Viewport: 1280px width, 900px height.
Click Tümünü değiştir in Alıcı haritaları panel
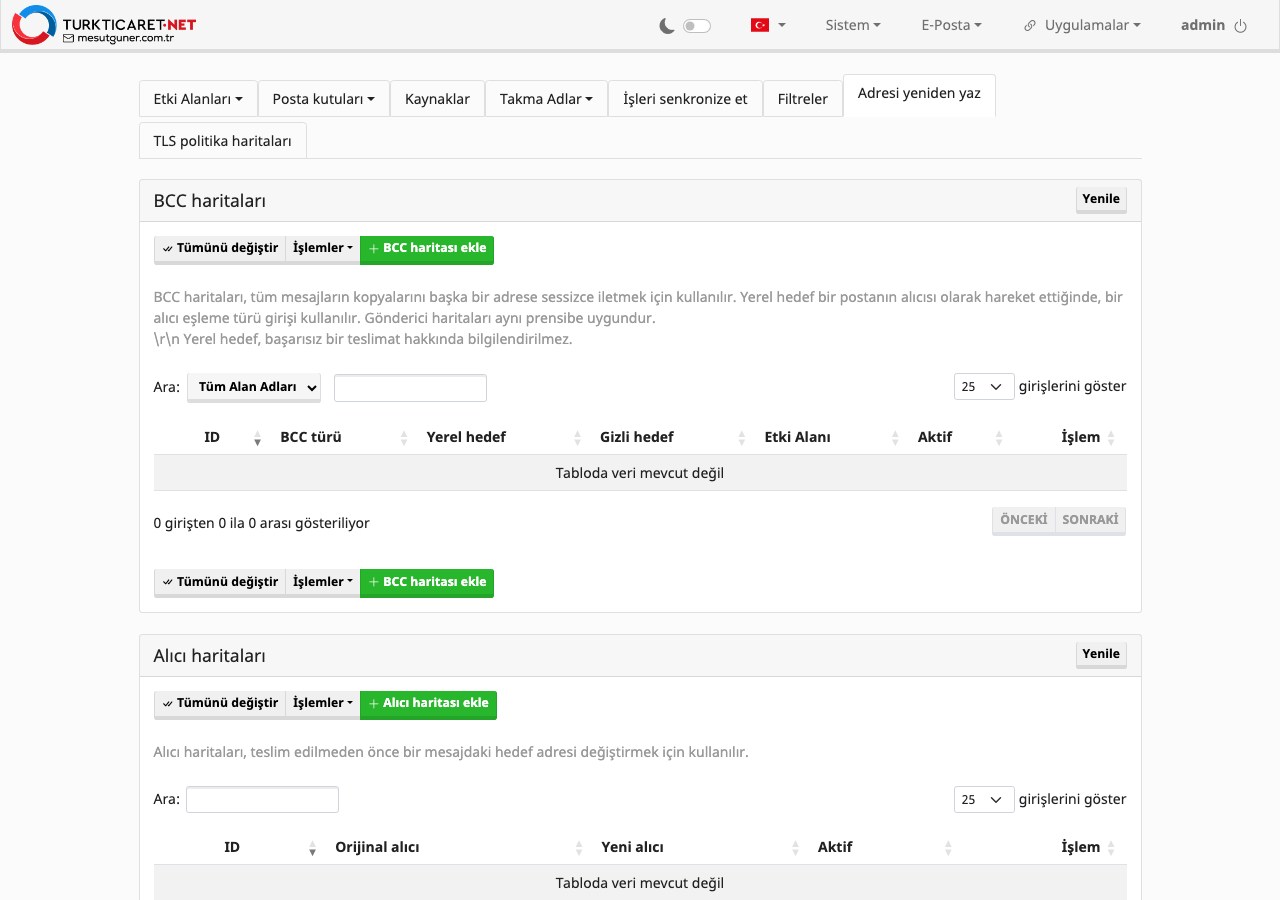(x=220, y=704)
